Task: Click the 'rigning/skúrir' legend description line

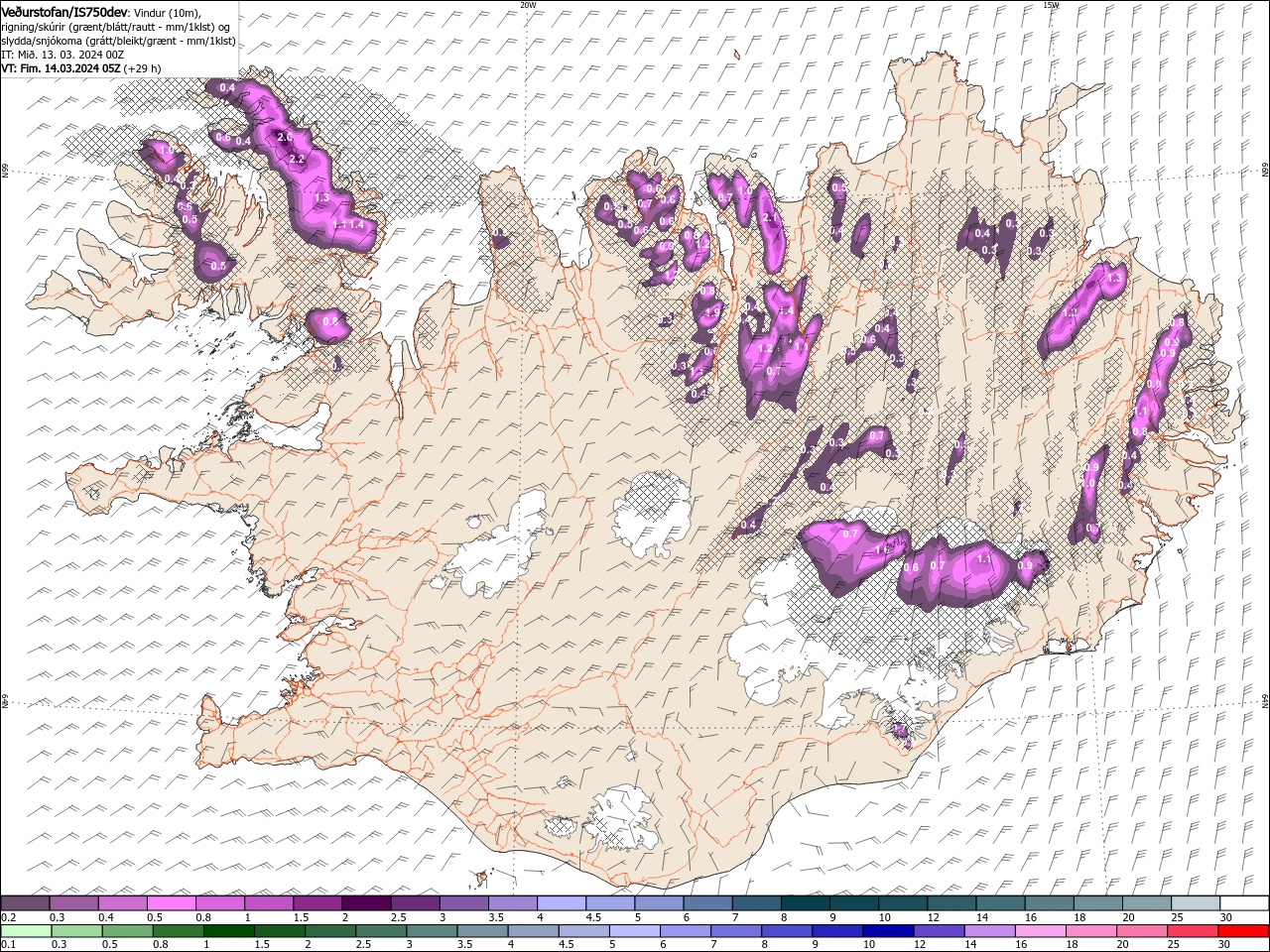Action: (x=116, y=26)
